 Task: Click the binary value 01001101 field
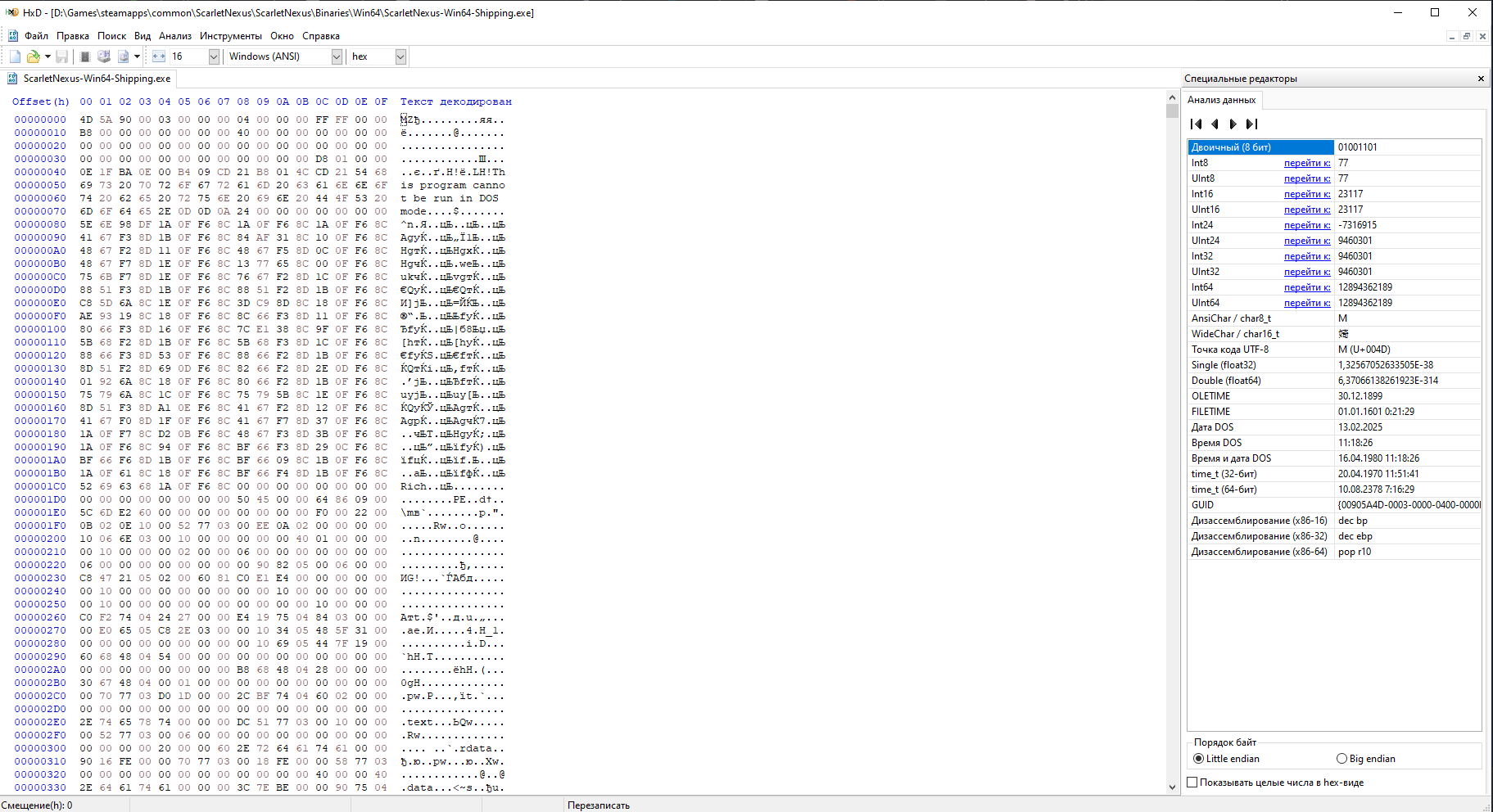(1408, 147)
